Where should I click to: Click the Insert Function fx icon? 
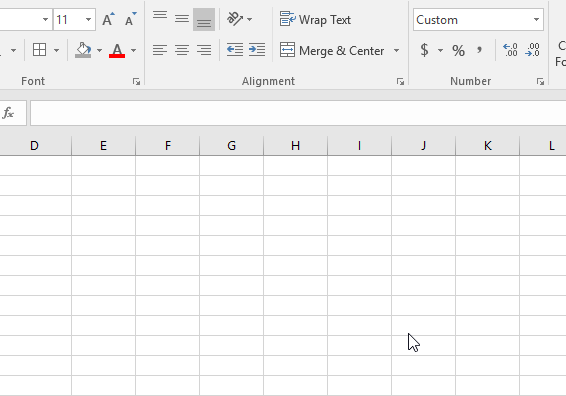click(8, 113)
